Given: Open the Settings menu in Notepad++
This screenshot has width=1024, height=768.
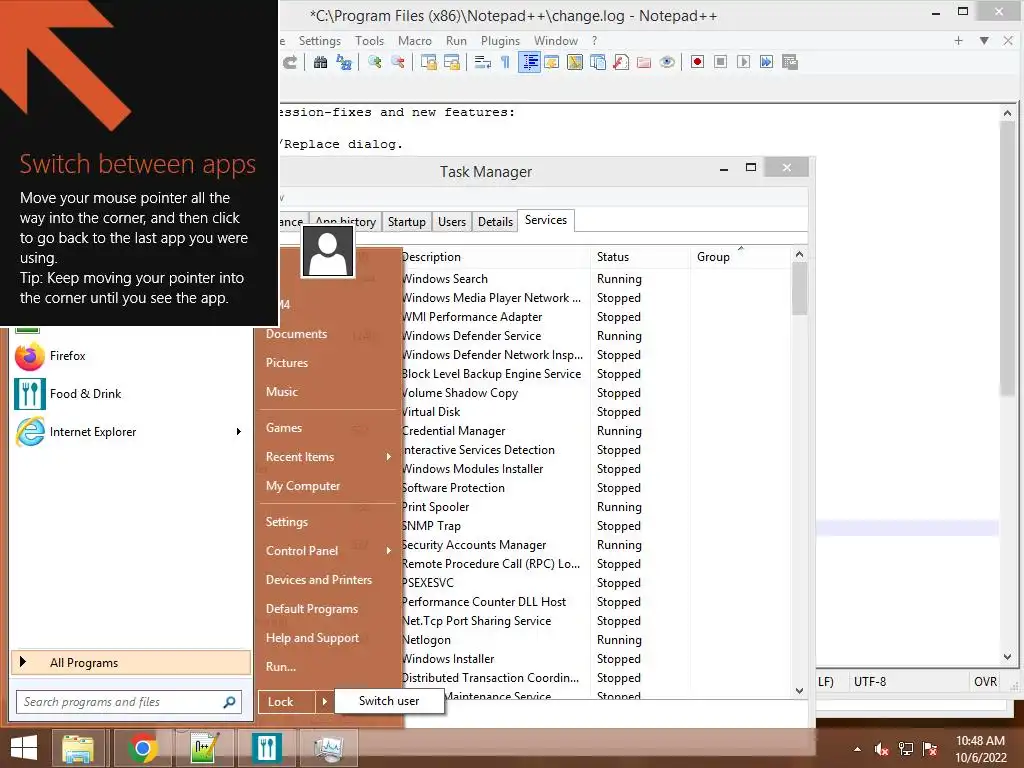Looking at the screenshot, I should [320, 40].
